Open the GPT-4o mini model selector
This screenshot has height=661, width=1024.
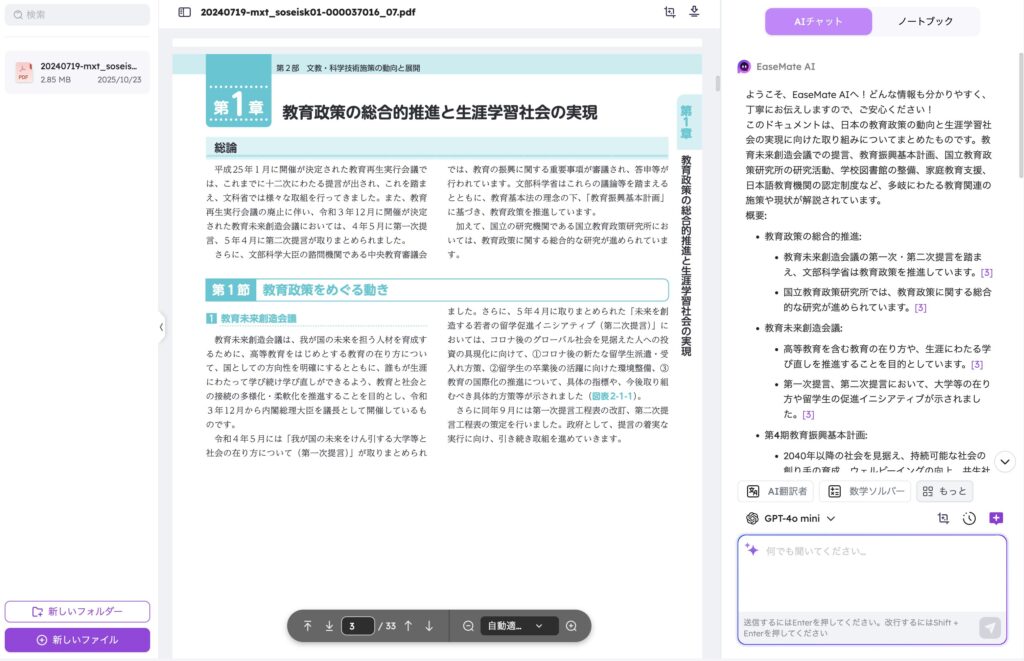point(790,518)
